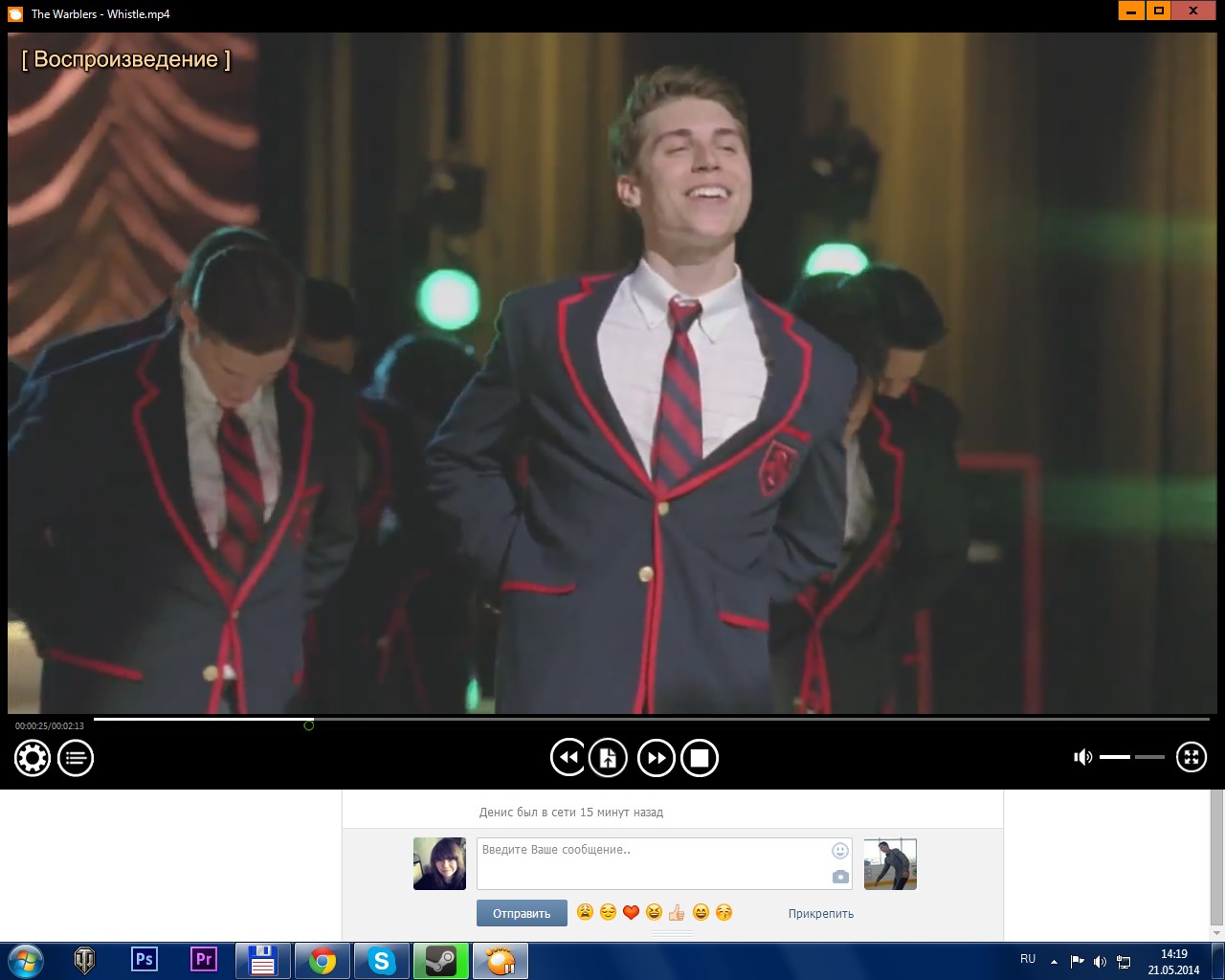The image size is (1225, 980).
Task: Stop the video playback
Action: [700, 758]
